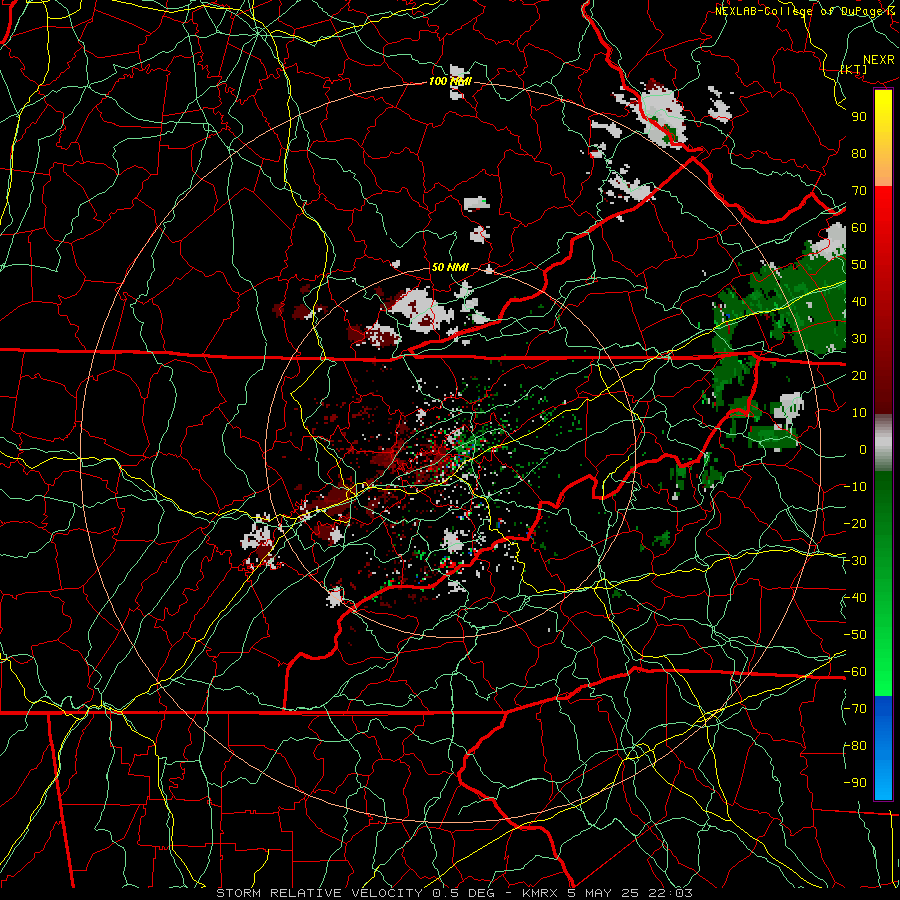Viewport: 900px width, 900px height.
Task: Click the 100 NMI range ring label
Action: pyautogui.click(x=451, y=82)
